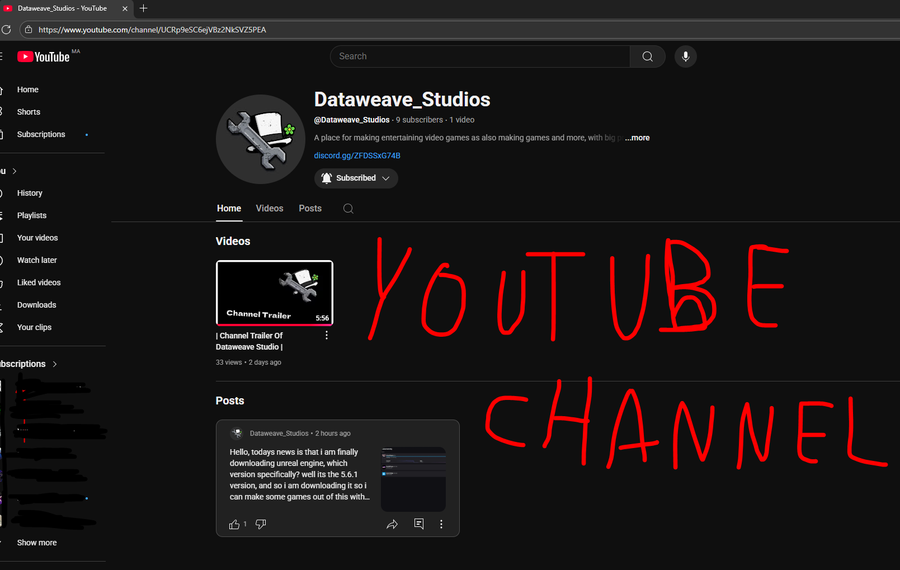Expand the Subscriptions sidebar section chevron
The height and width of the screenshot is (570, 900).
pyautogui.click(x=55, y=364)
